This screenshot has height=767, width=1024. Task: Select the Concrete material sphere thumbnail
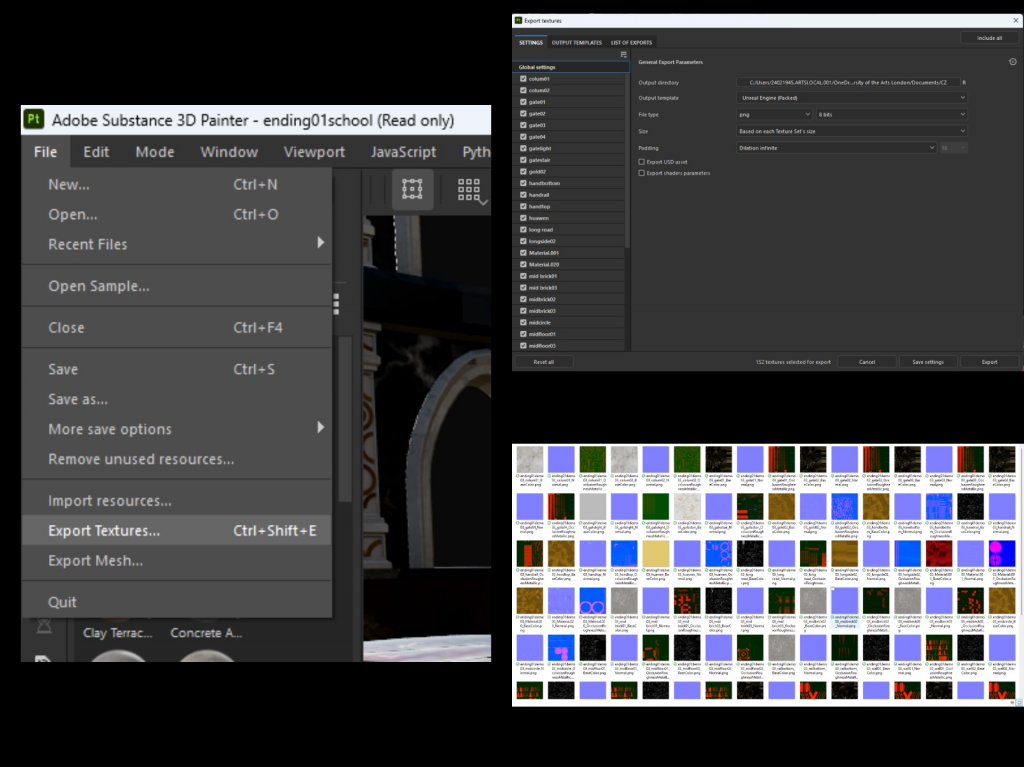(x=205, y=654)
